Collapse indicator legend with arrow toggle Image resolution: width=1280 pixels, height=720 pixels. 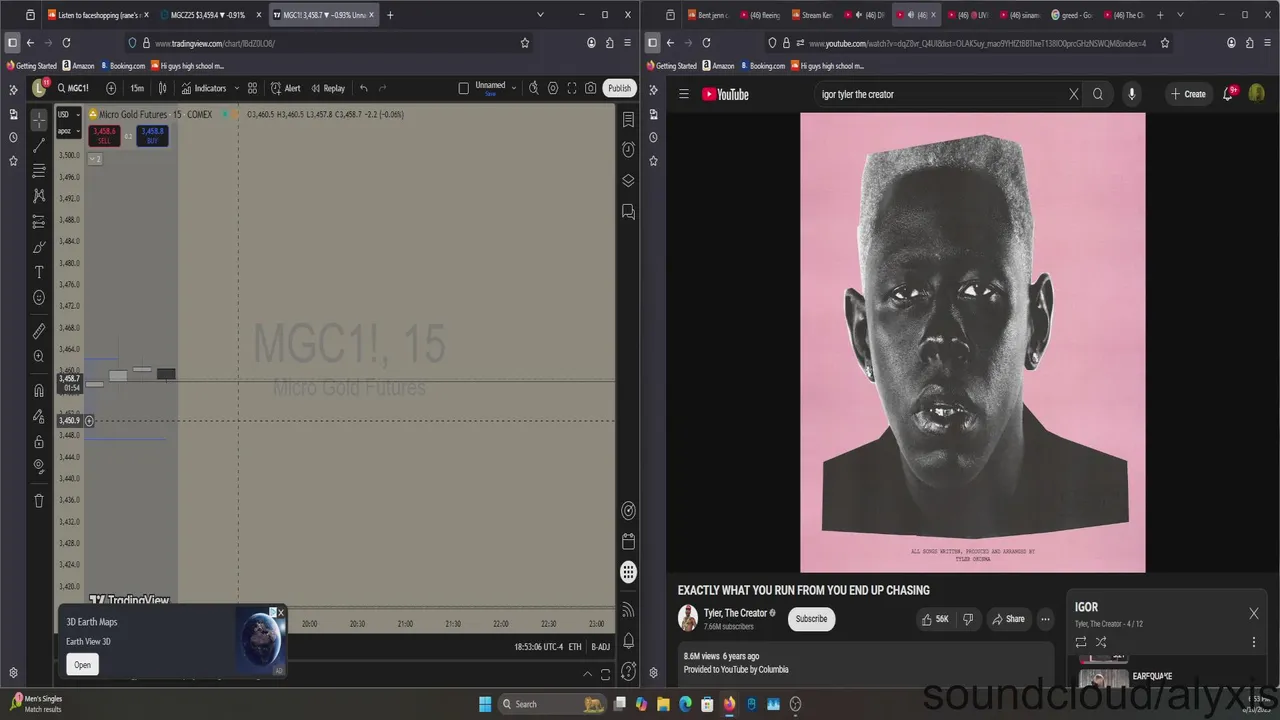coord(94,159)
